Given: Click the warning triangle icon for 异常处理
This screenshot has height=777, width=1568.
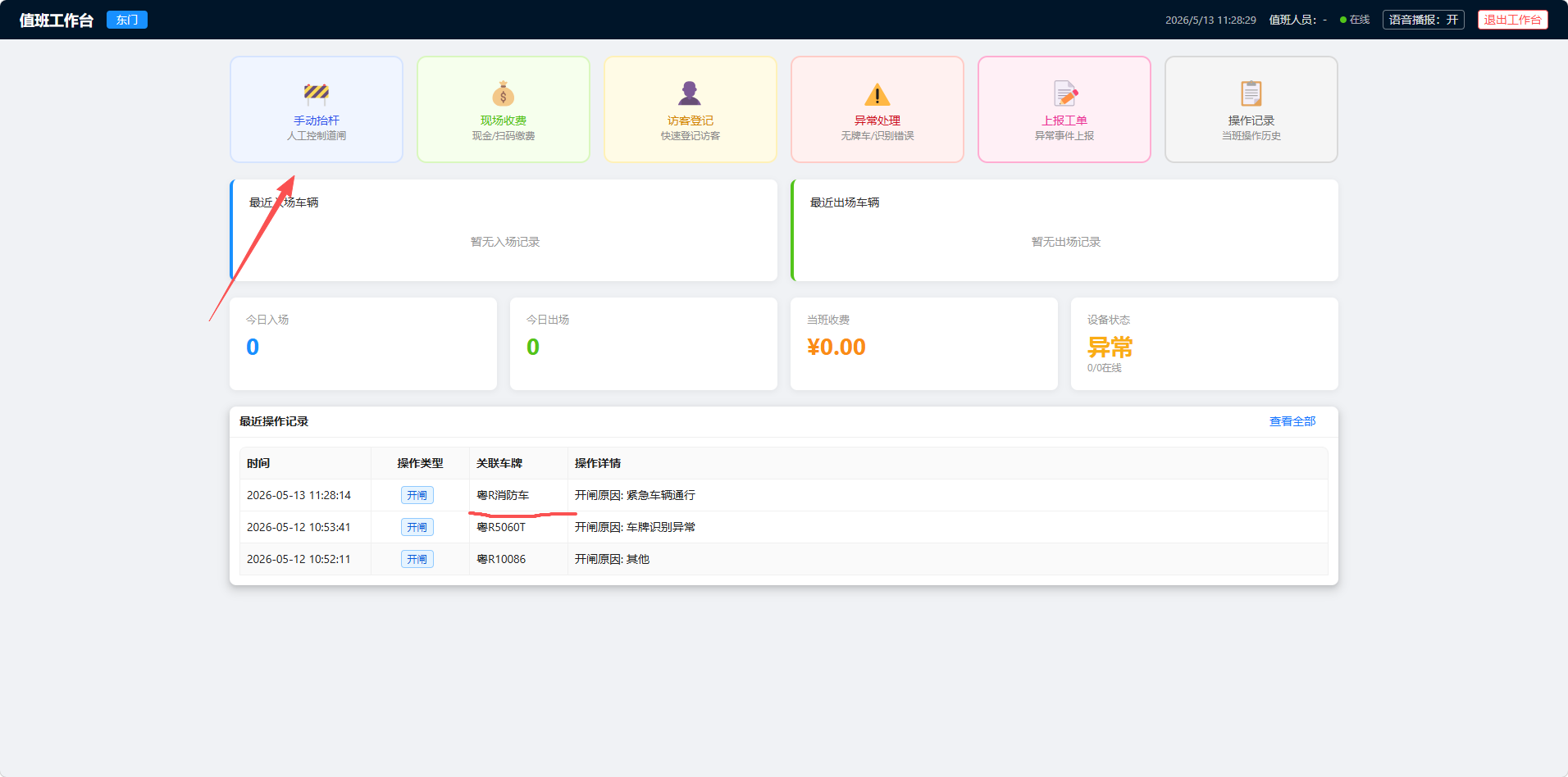Looking at the screenshot, I should pos(877,94).
